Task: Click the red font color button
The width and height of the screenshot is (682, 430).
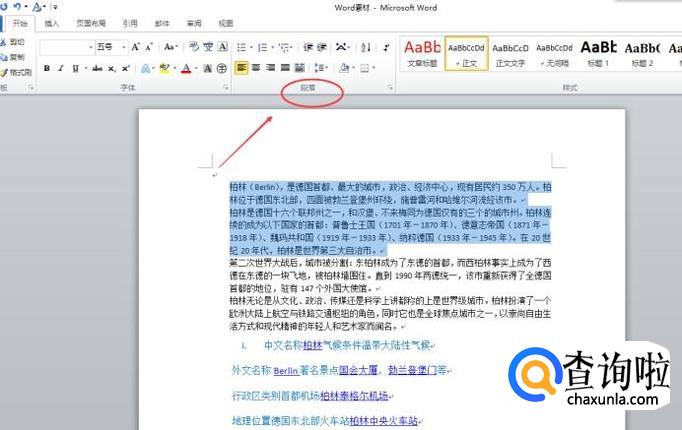Action: [x=186, y=68]
